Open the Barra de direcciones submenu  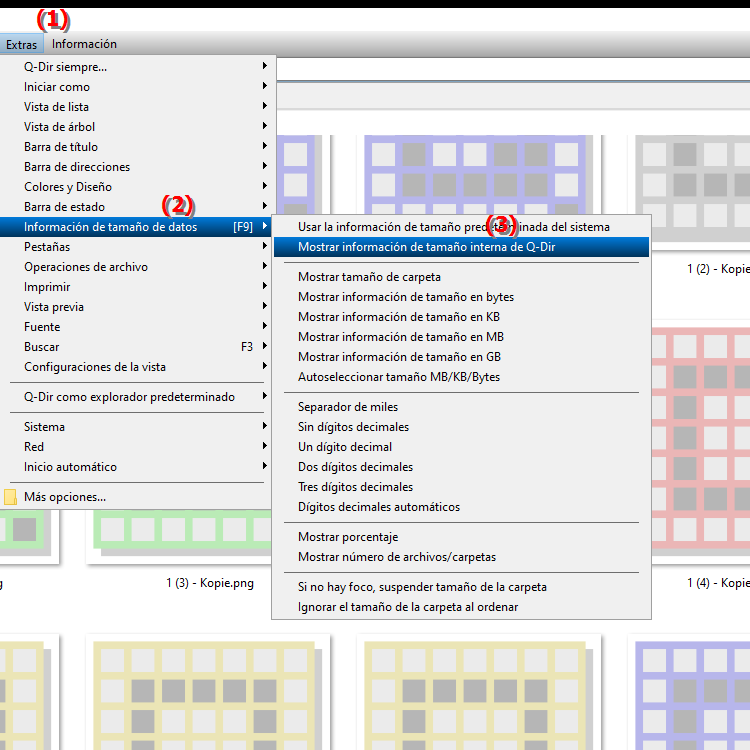[x=137, y=167]
